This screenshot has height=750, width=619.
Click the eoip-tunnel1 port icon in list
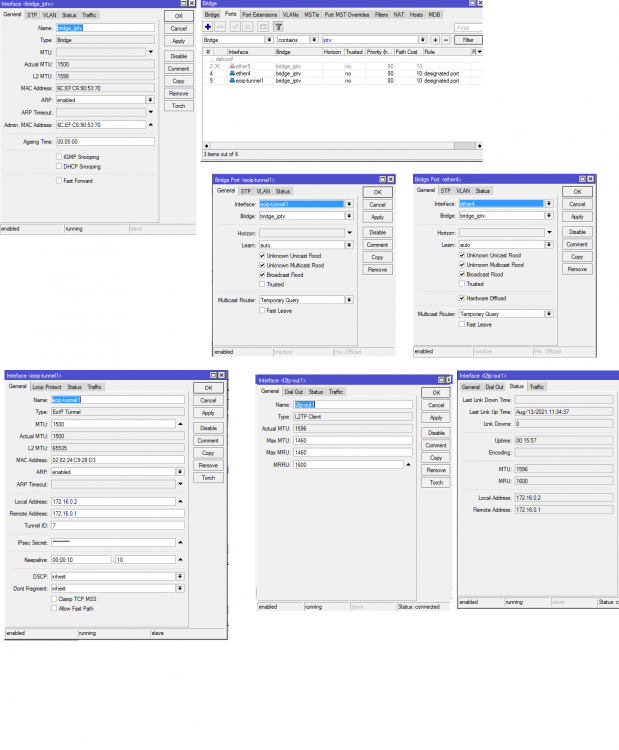[x=234, y=80]
